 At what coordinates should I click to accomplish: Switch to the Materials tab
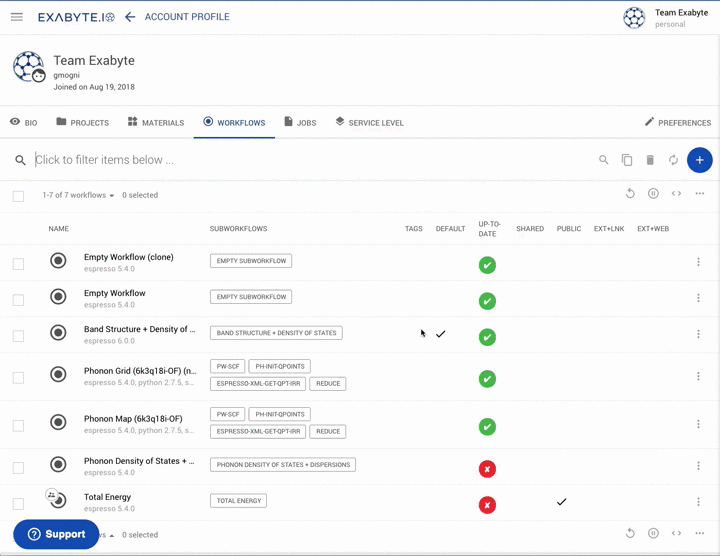(155, 123)
